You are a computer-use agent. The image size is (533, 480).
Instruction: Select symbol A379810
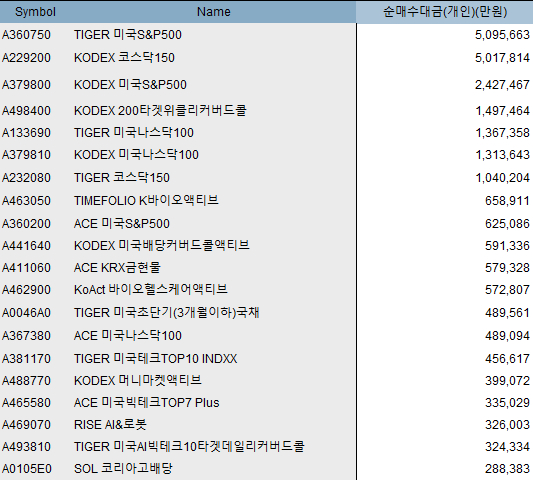click(x=26, y=155)
